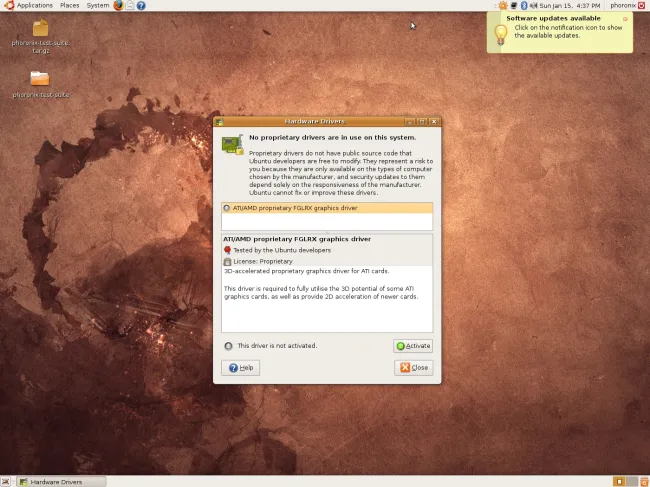Open phoronix-test-suite.tar.gz archive icon on desktop
This screenshot has width=650, height=487.
pyautogui.click(x=40, y=28)
